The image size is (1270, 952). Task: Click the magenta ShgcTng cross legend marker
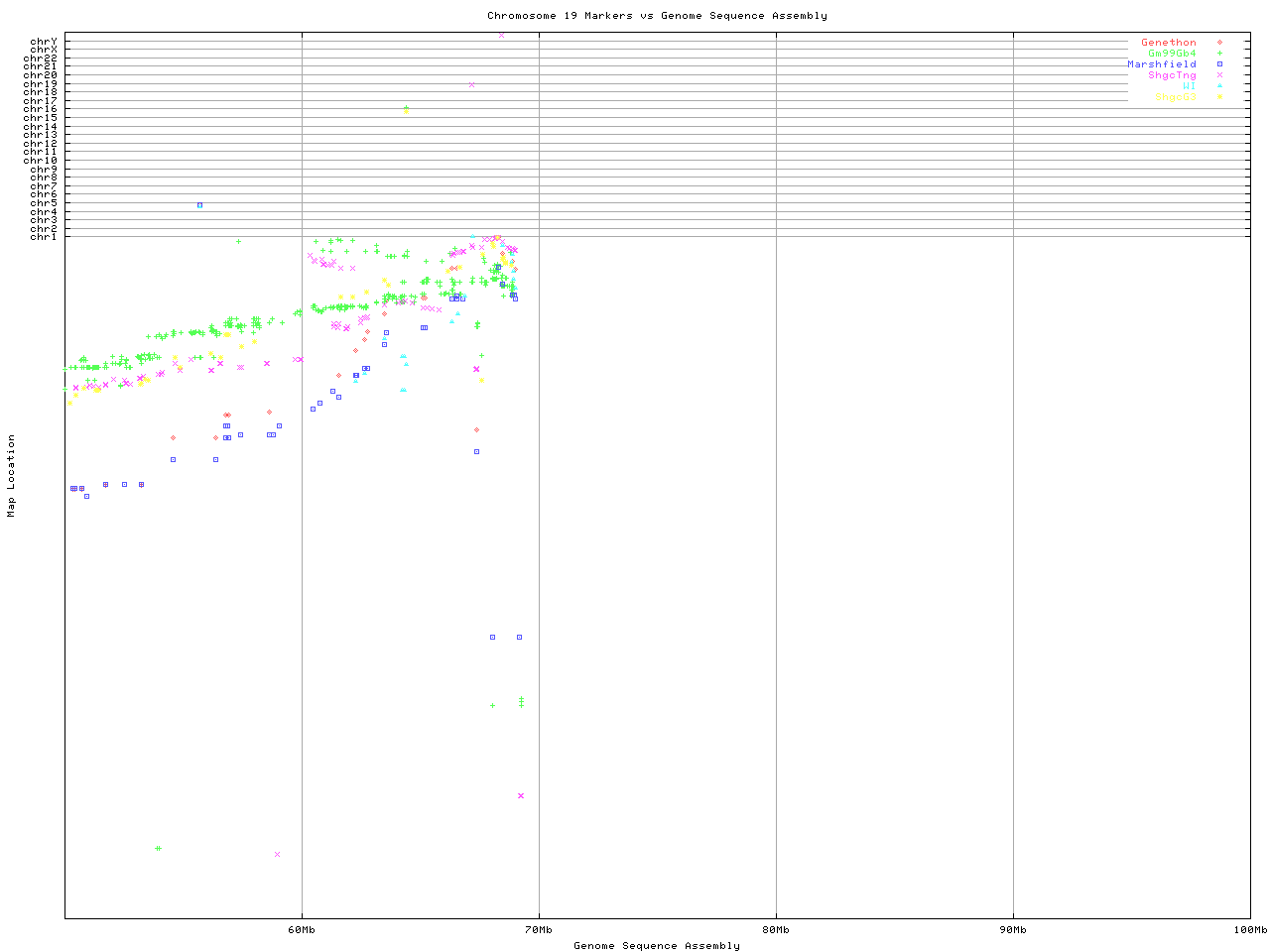1219,75
